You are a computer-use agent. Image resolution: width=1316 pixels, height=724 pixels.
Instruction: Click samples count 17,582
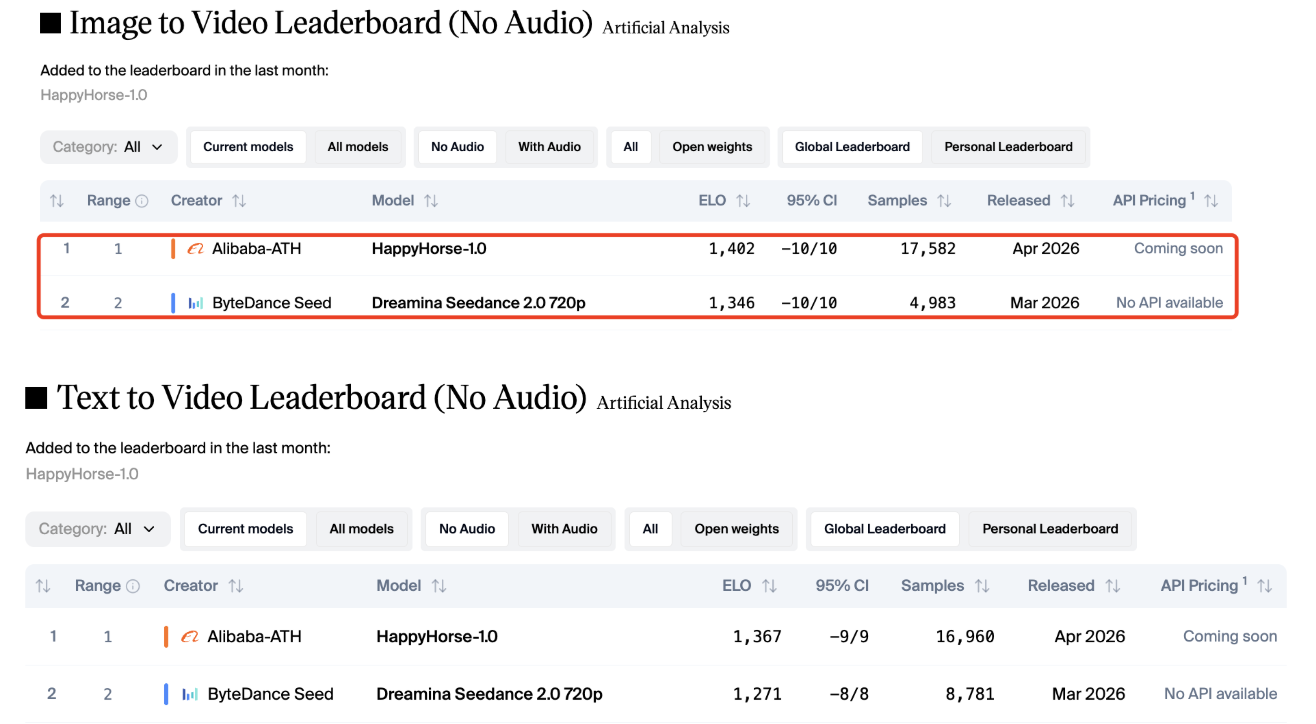(928, 249)
